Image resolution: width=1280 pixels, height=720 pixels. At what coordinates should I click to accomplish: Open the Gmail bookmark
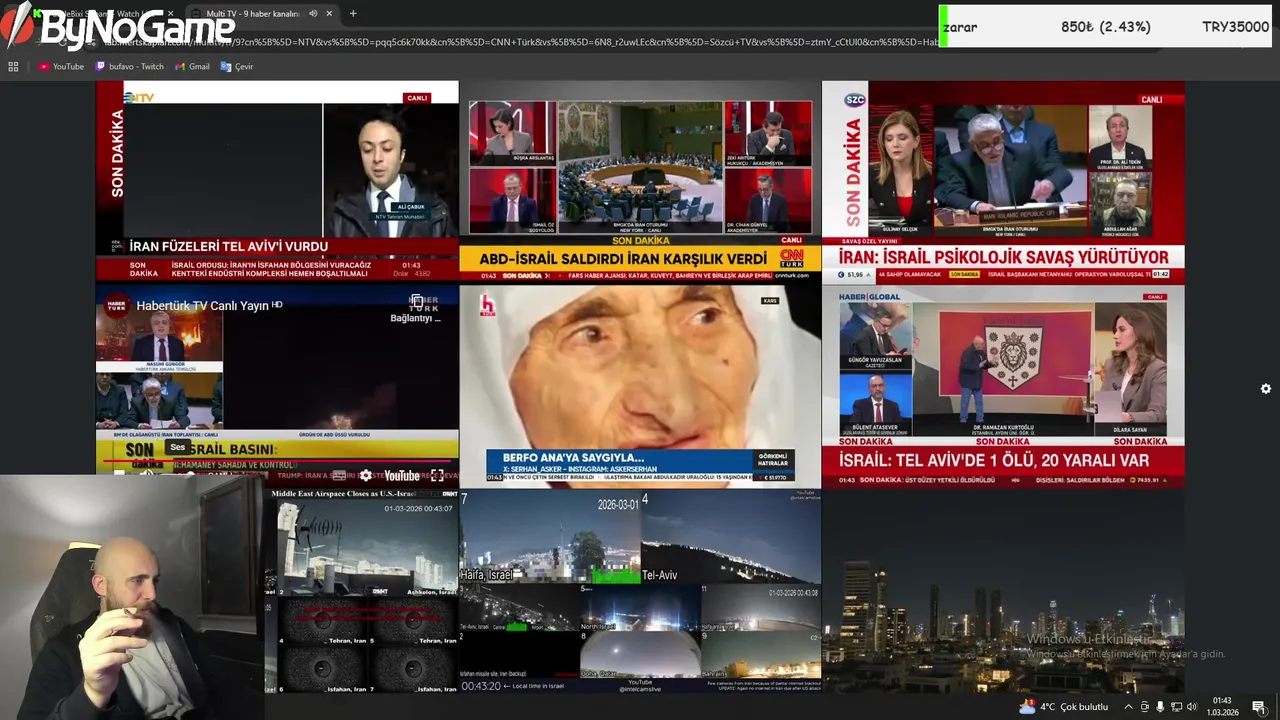coord(192,67)
